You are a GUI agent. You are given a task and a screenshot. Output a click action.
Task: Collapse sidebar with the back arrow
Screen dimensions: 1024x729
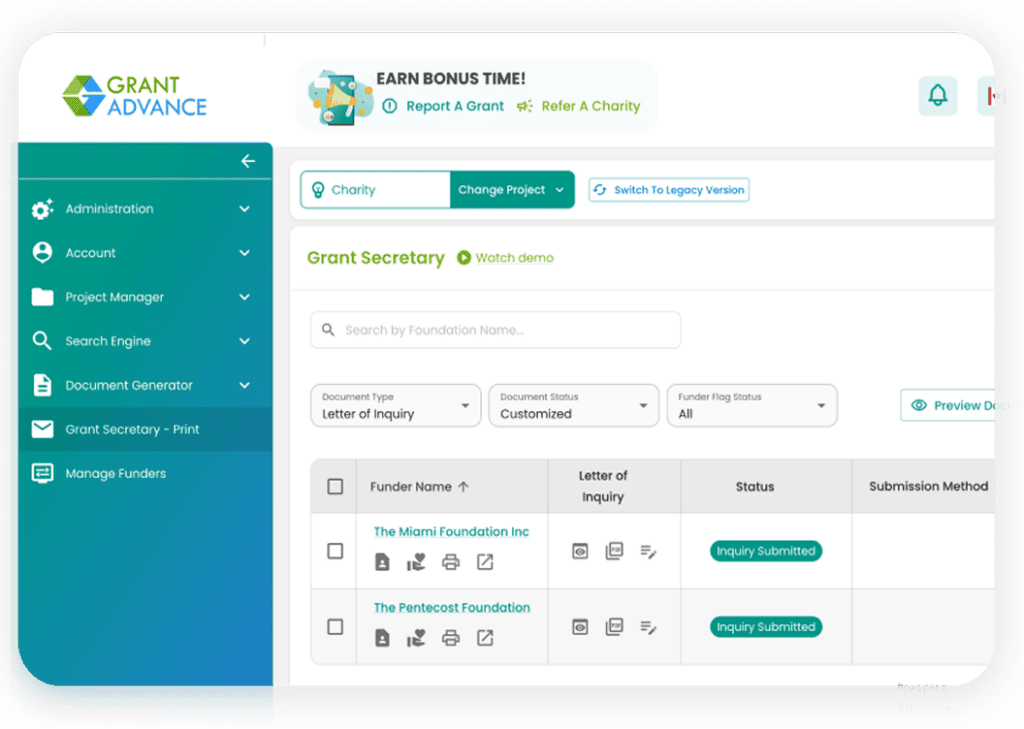pos(248,161)
